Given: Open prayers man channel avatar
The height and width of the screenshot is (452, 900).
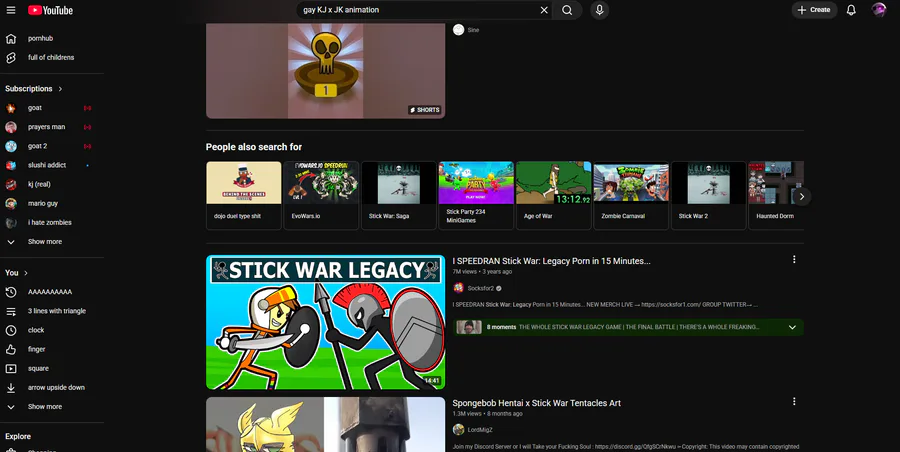Looking at the screenshot, I should click(x=11, y=127).
